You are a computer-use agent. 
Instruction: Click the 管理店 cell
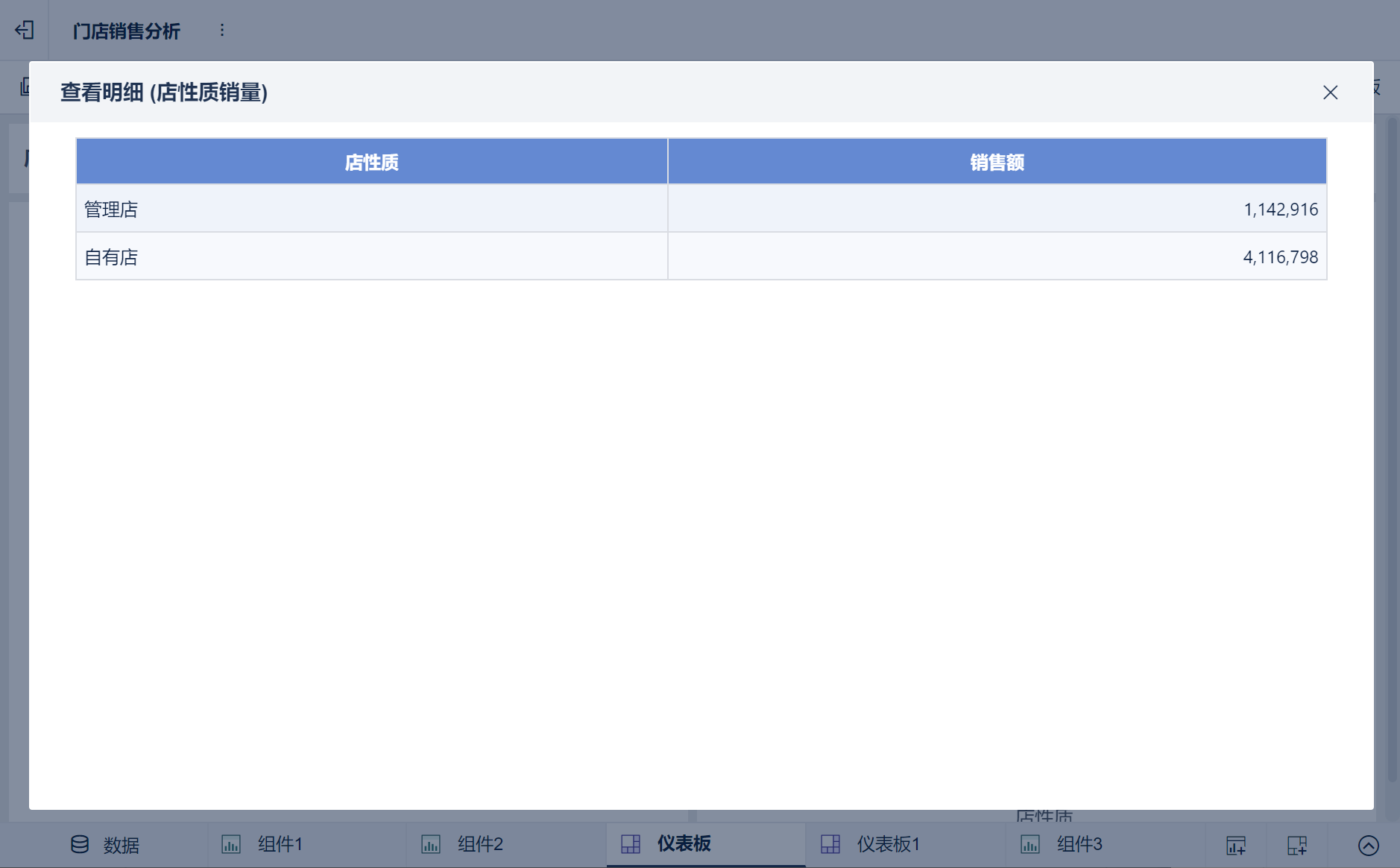(372, 209)
